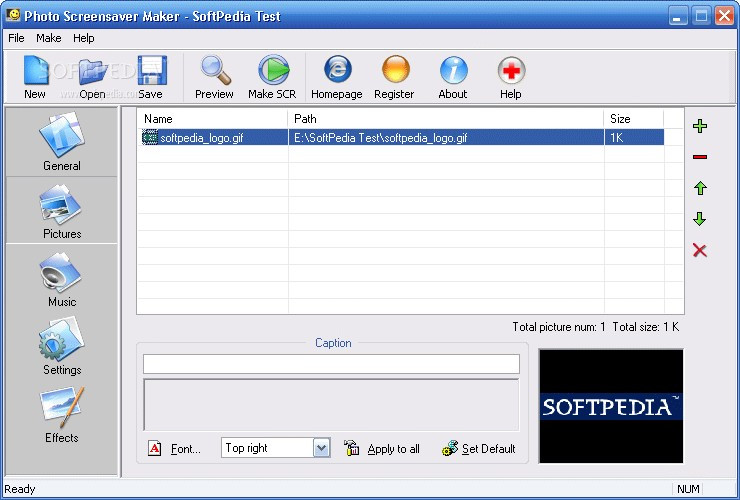The image size is (740, 500).
Task: Add picture with green plus icon
Action: [x=700, y=126]
